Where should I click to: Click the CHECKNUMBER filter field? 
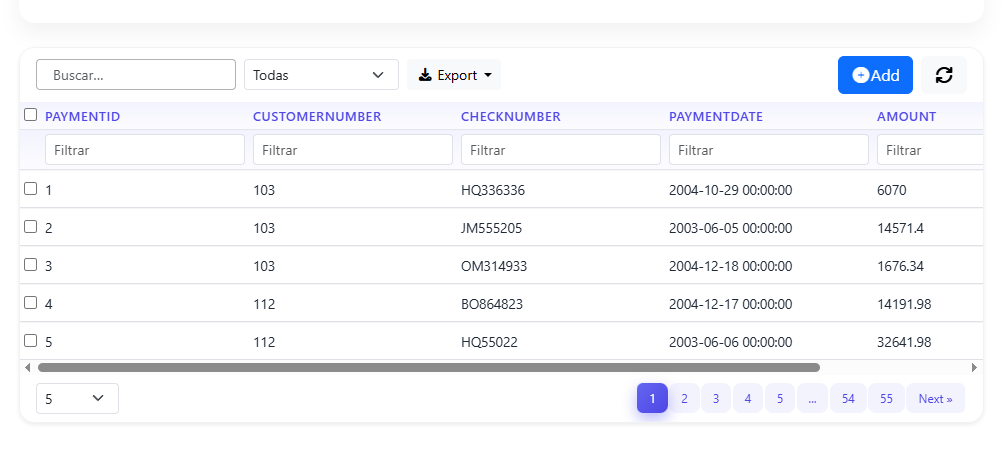click(560, 150)
